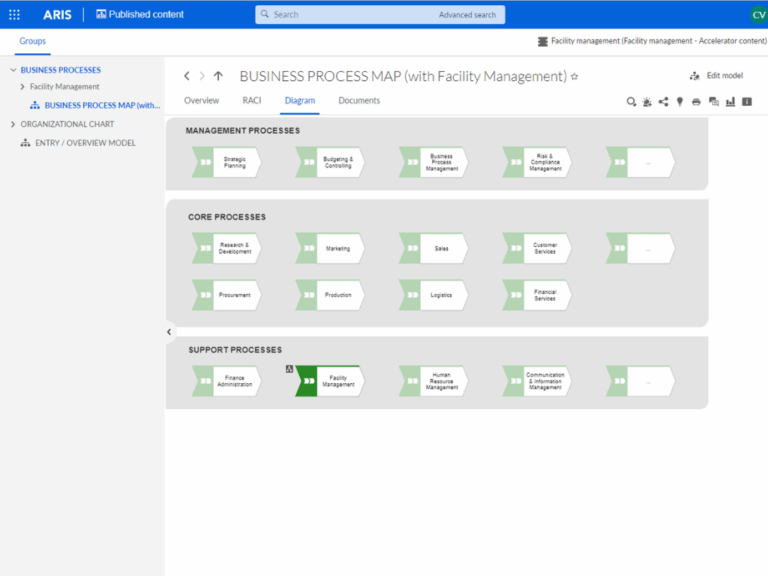
Task: Open the comments icon
Action: pyautogui.click(x=714, y=102)
